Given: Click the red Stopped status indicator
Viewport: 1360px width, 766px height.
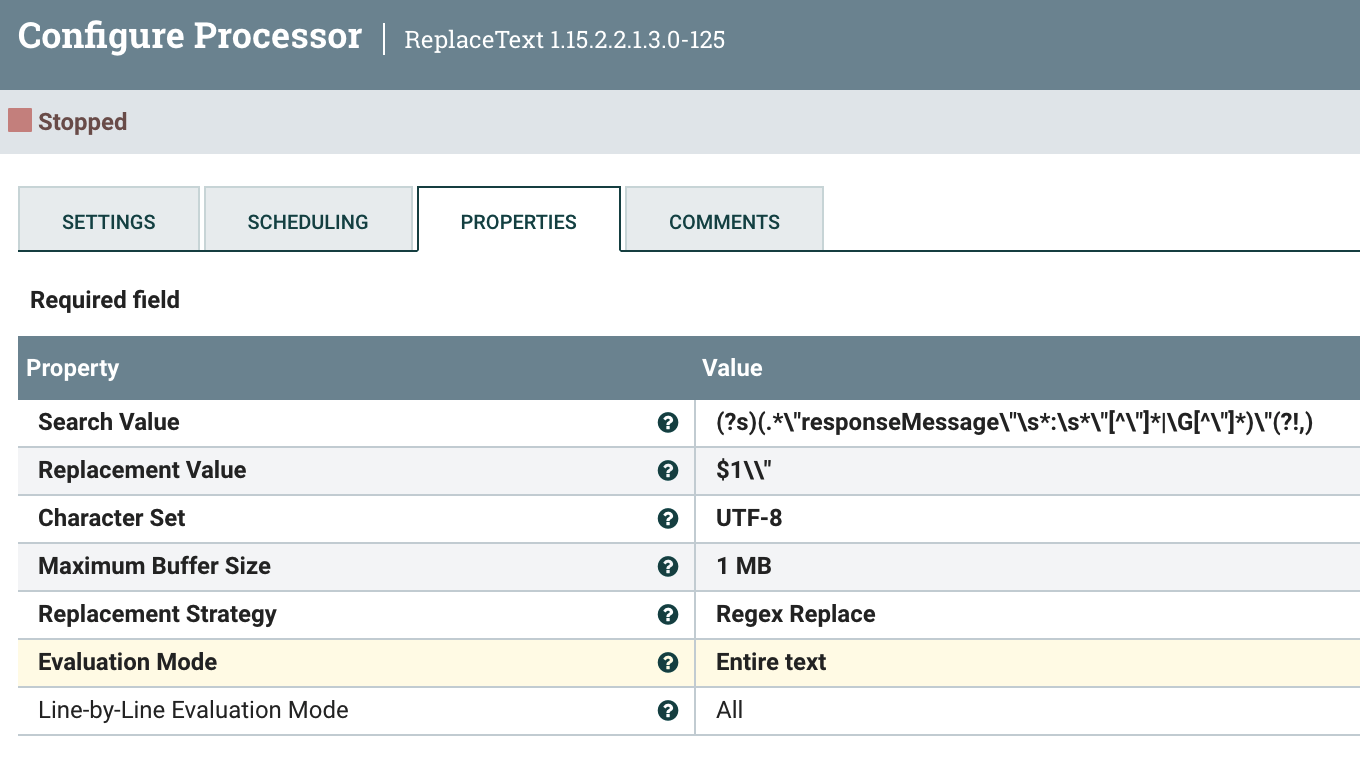Looking at the screenshot, I should click(20, 121).
